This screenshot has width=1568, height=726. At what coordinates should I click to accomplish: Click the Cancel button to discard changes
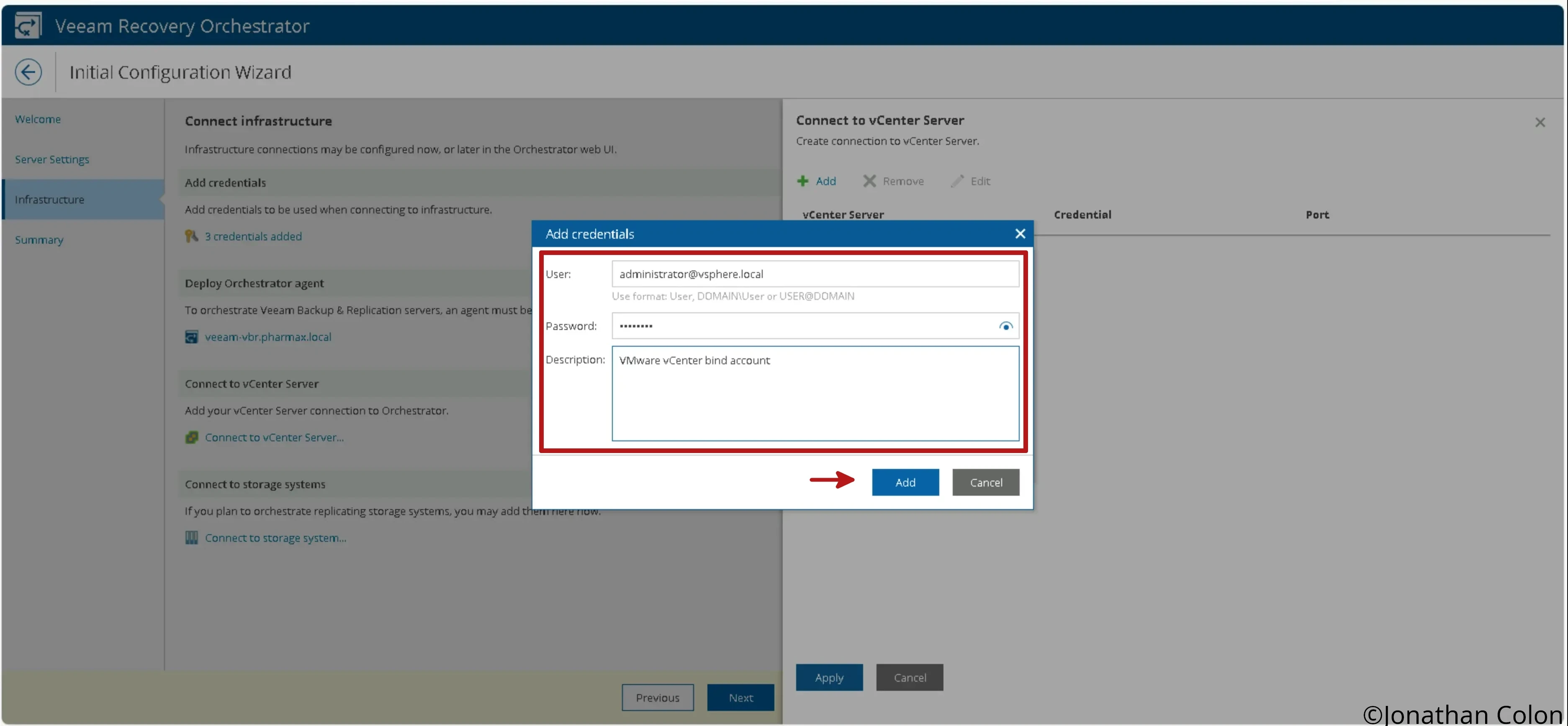[985, 482]
